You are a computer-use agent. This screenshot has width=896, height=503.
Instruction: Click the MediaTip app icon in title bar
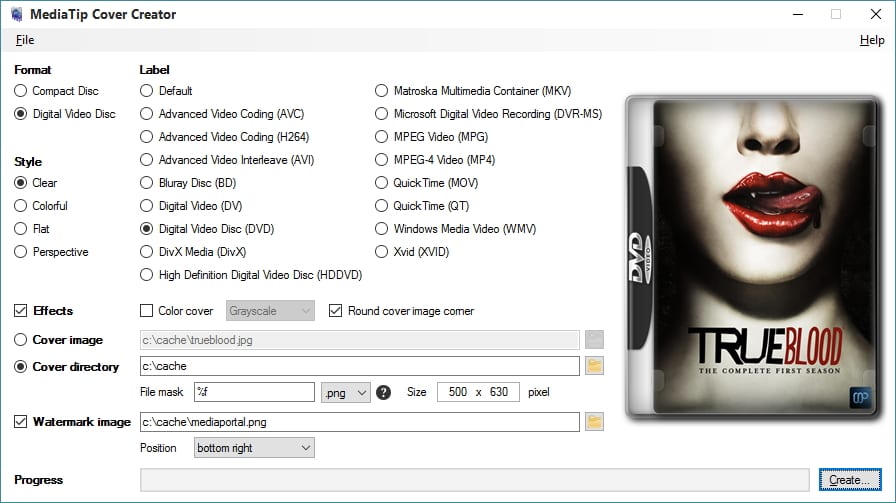pyautogui.click(x=16, y=14)
